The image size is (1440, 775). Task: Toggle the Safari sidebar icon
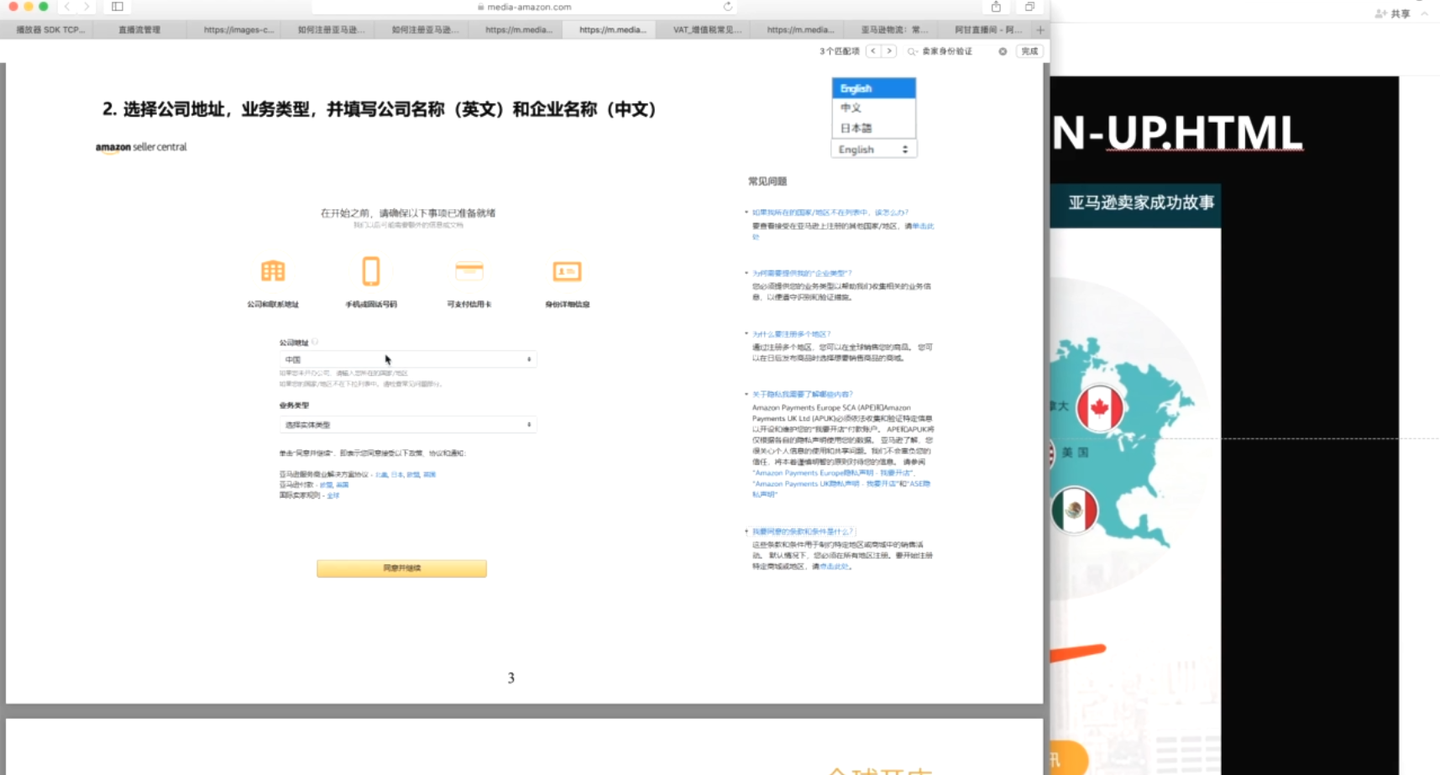(117, 6)
